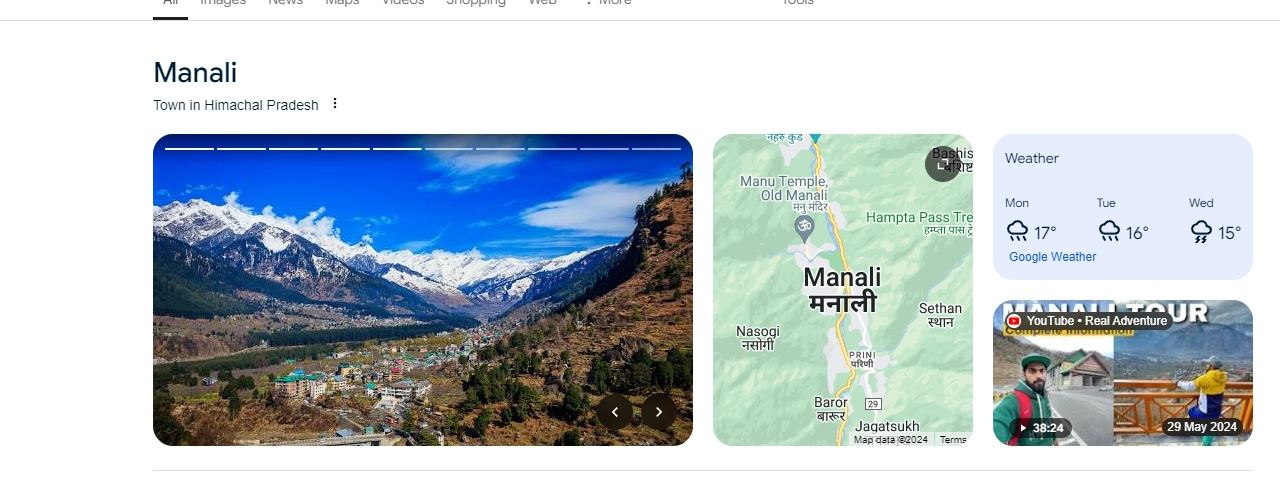Click the Wednesday thunderstorm weather icon
1280x494 pixels.
(1201, 232)
